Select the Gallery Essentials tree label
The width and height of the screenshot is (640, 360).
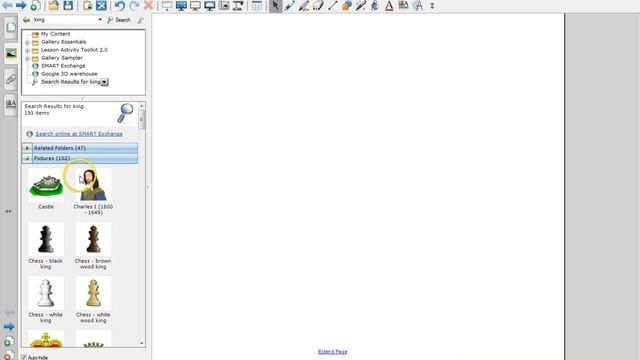(x=63, y=42)
